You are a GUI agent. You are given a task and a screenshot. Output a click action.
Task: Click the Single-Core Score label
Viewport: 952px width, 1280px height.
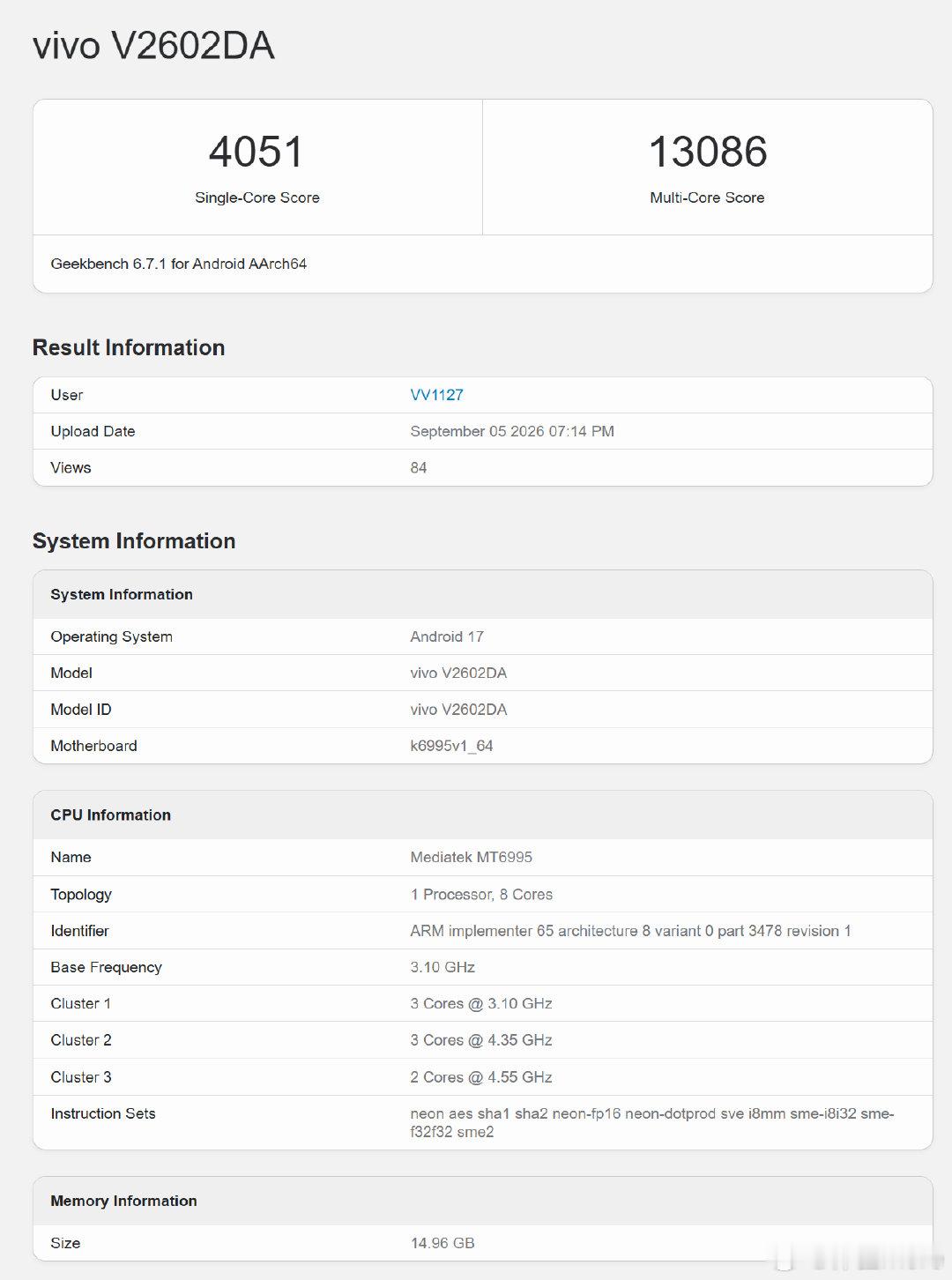[x=257, y=197]
